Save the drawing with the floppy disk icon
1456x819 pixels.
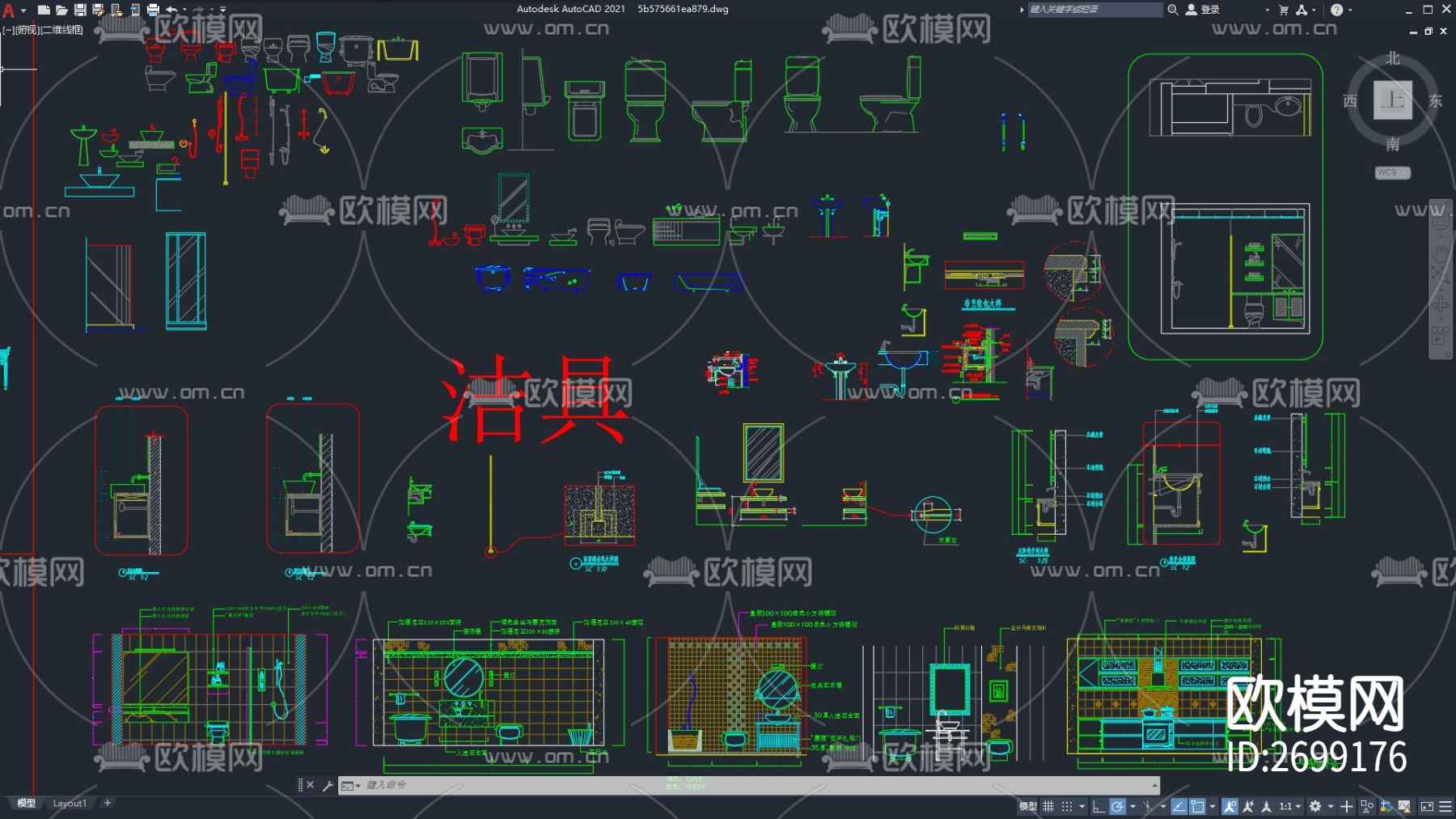click(80, 10)
